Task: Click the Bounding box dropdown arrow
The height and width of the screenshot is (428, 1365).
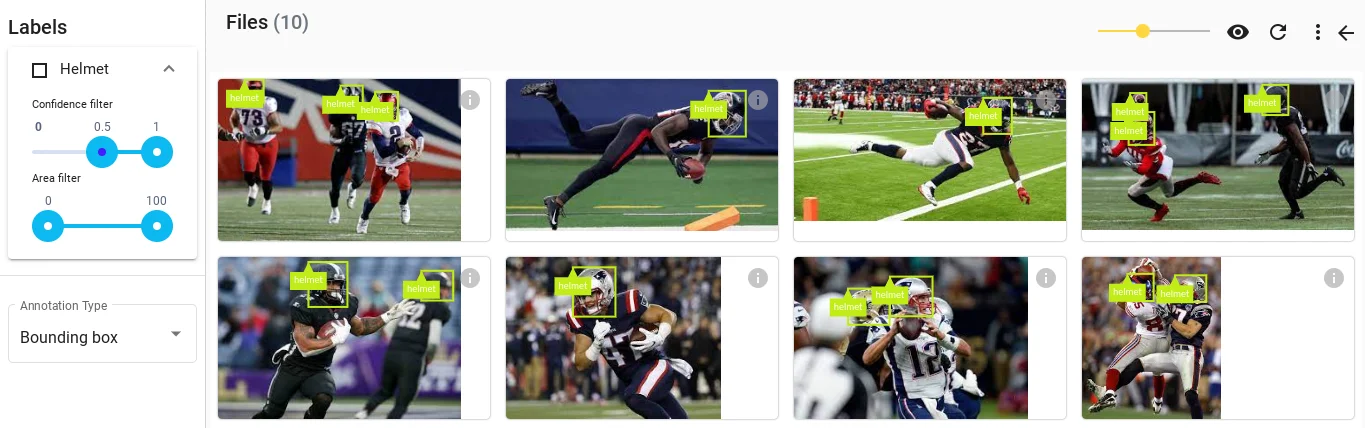Action: [x=176, y=334]
